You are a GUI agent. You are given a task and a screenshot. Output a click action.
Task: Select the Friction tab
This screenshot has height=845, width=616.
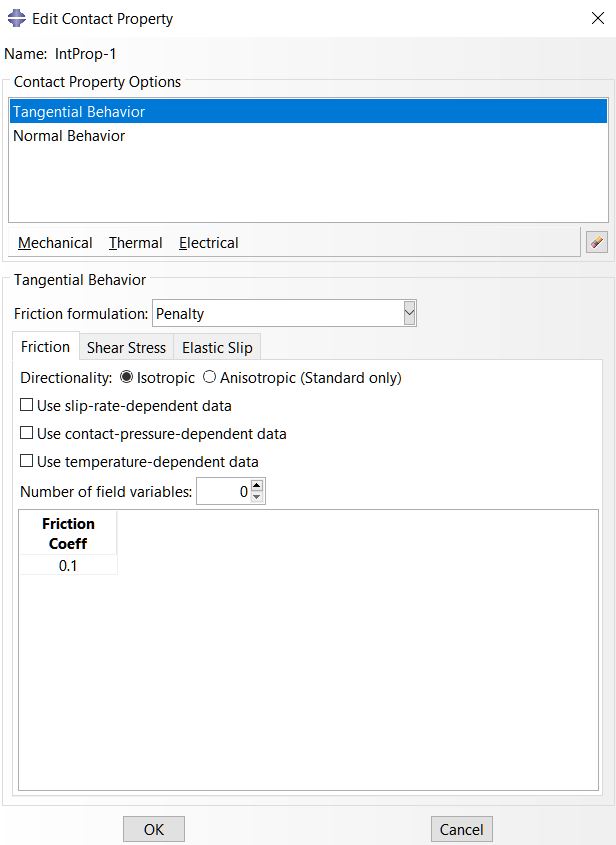(x=46, y=347)
